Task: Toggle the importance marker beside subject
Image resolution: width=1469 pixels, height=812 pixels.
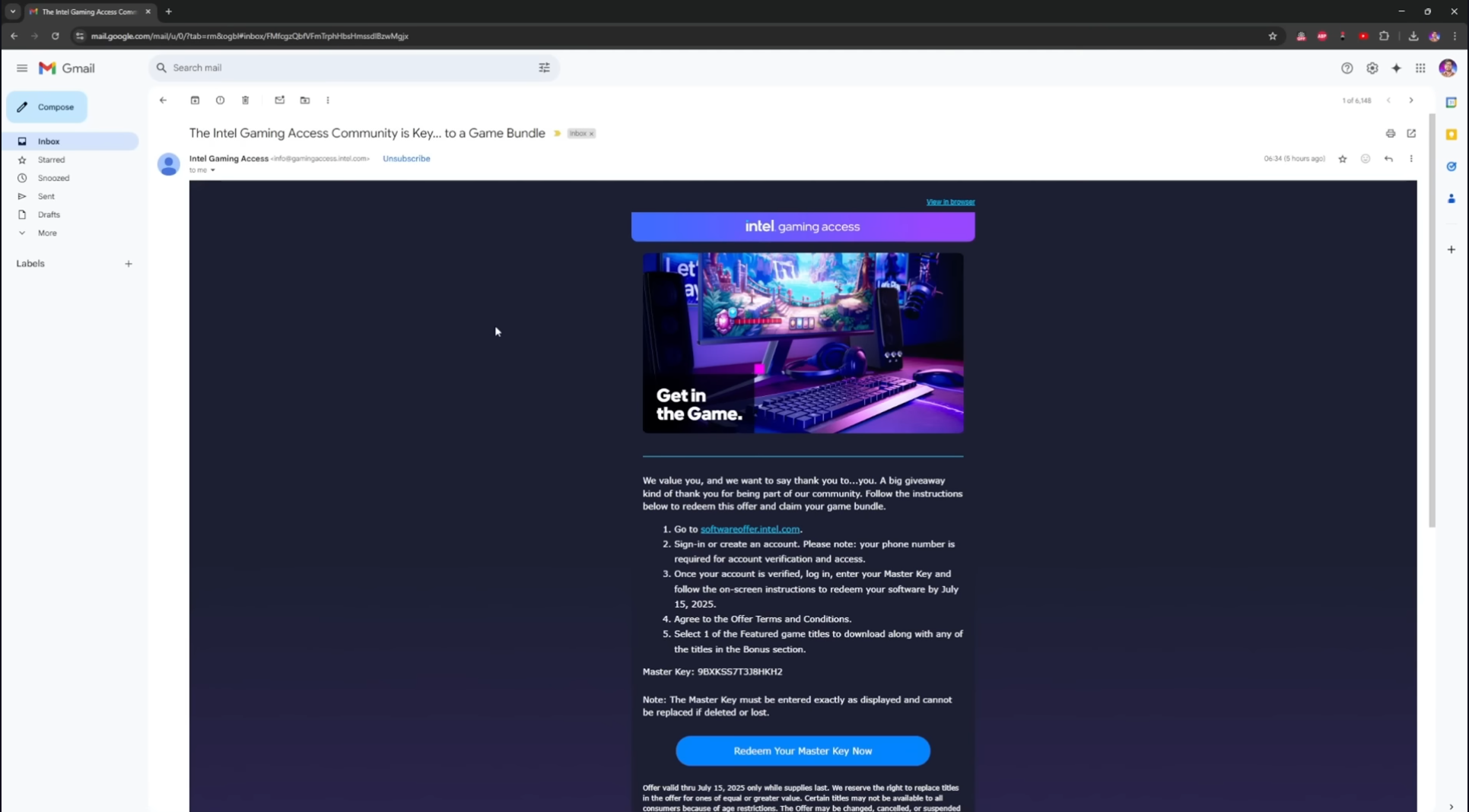Action: 557,134
